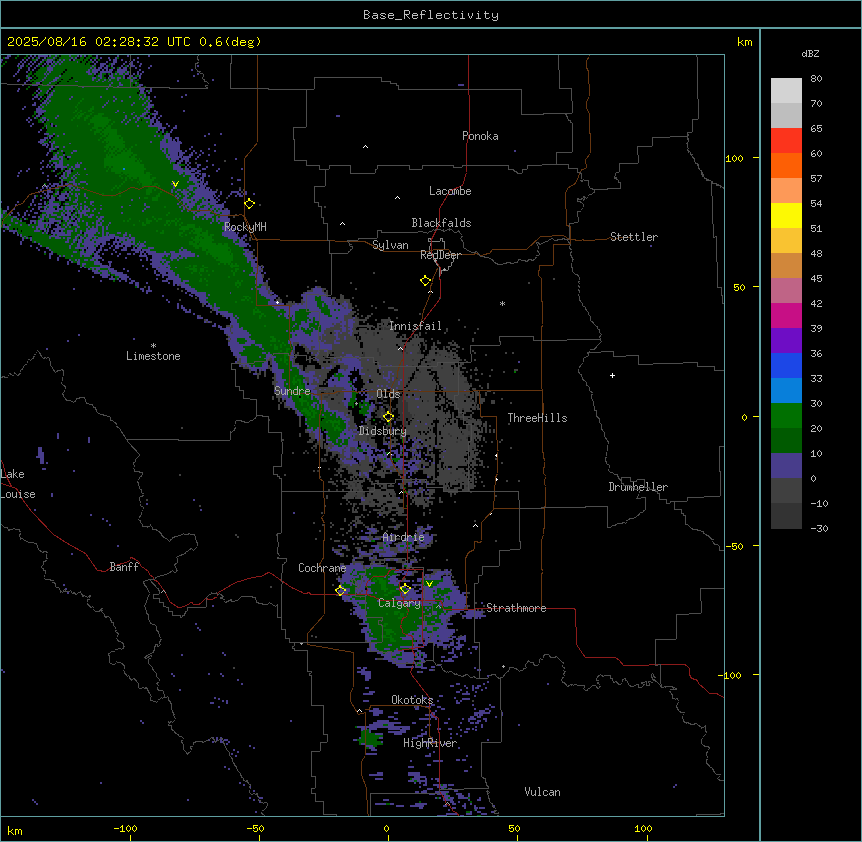
Task: Click the Drumheller town label
Action: pos(638,487)
